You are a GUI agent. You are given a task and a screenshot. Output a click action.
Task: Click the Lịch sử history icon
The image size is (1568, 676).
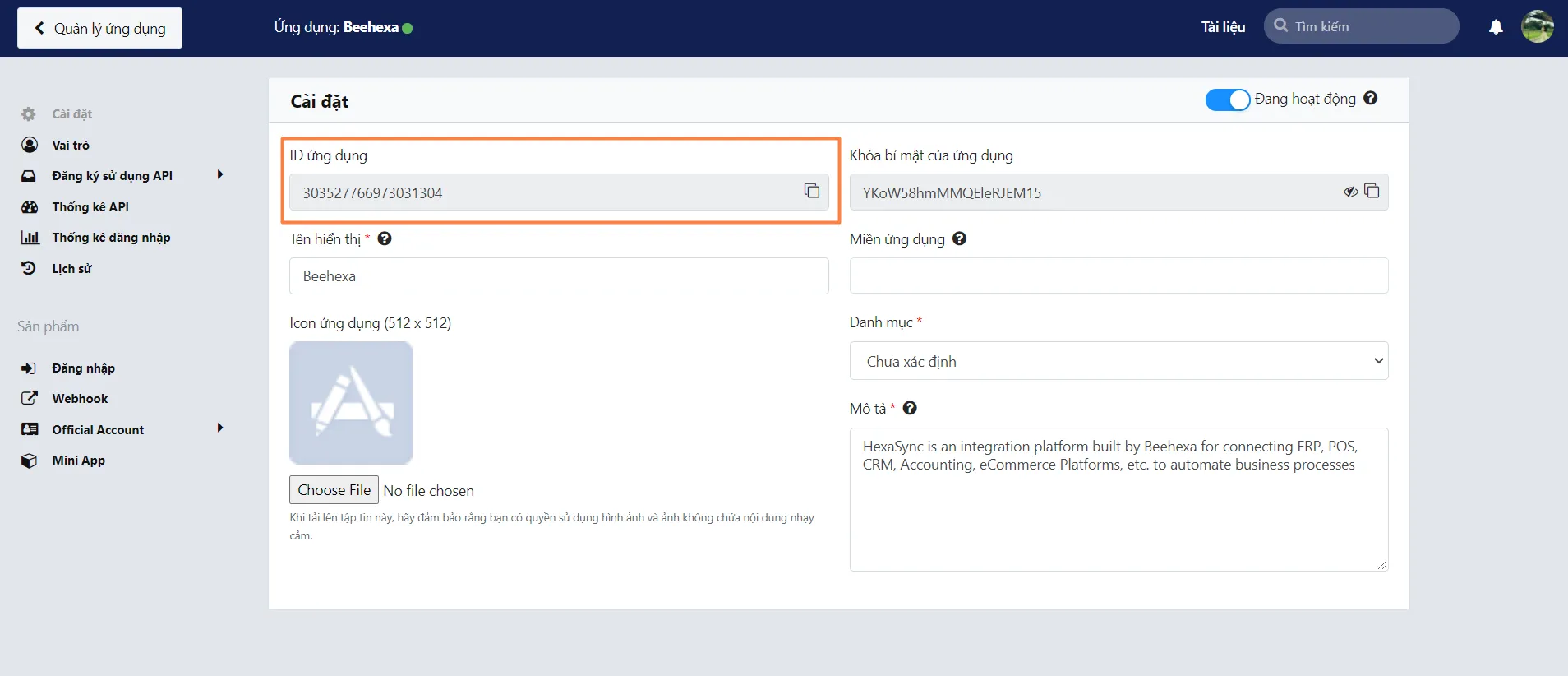click(x=29, y=268)
